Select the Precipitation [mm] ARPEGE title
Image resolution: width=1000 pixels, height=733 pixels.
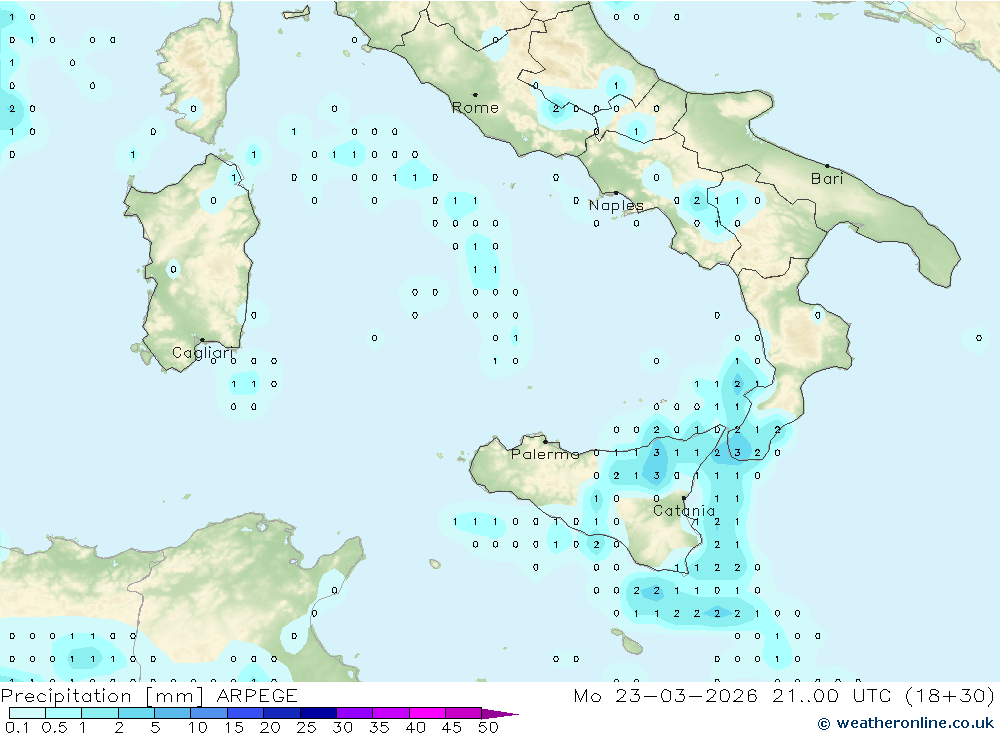(x=149, y=695)
